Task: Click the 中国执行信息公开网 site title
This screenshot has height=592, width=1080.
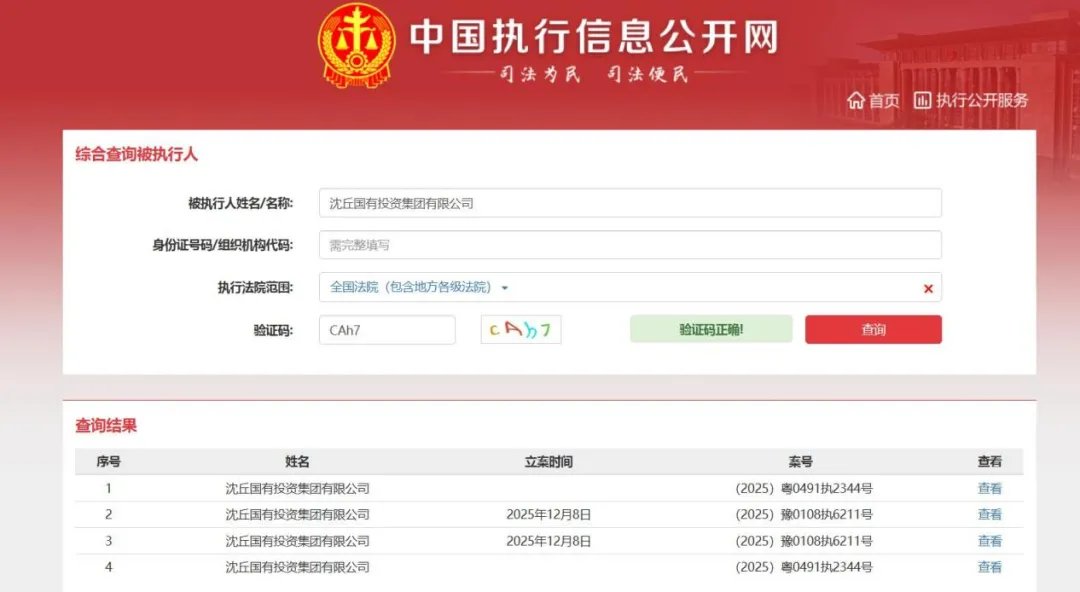Action: [594, 37]
